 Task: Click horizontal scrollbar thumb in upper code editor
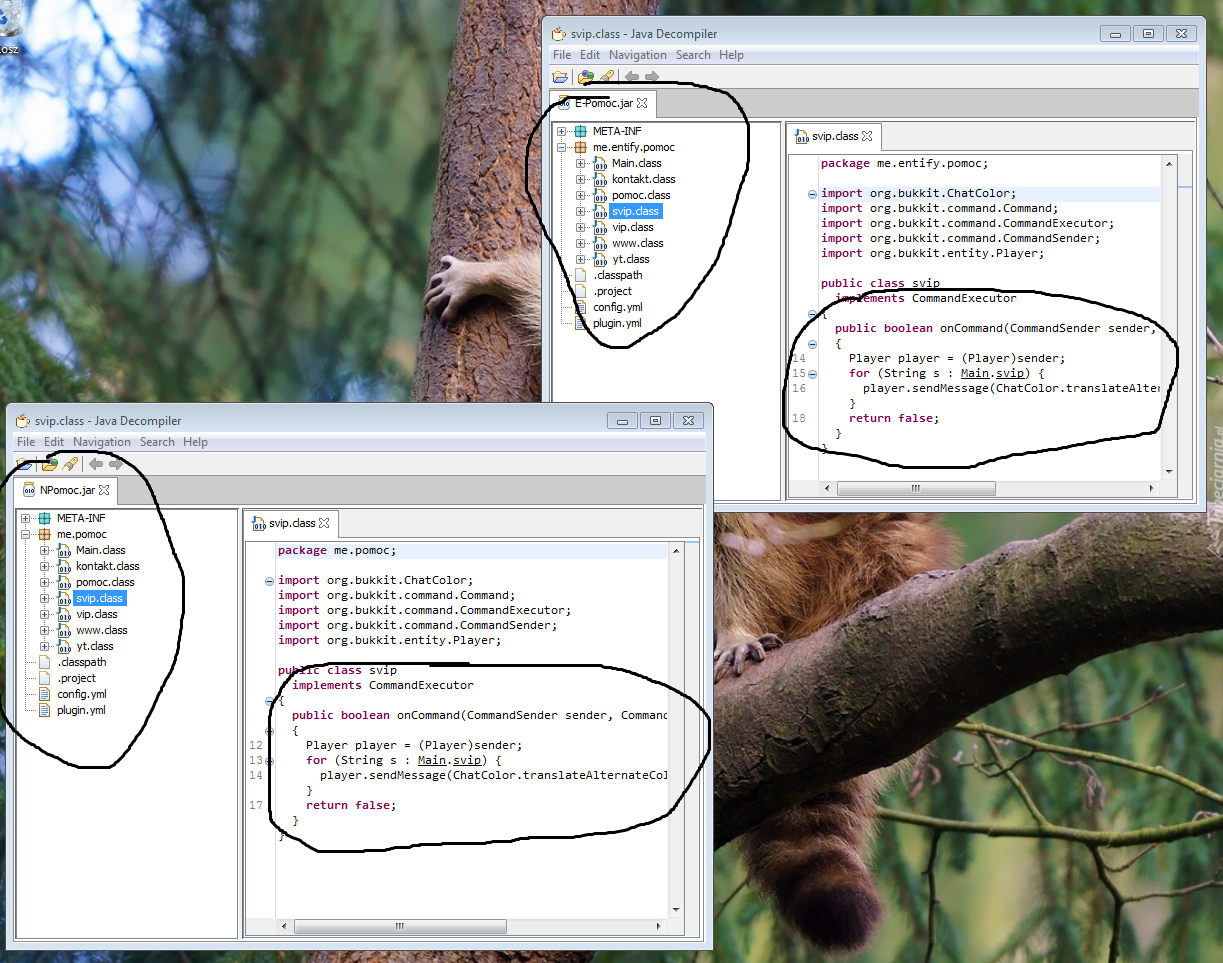(915, 488)
